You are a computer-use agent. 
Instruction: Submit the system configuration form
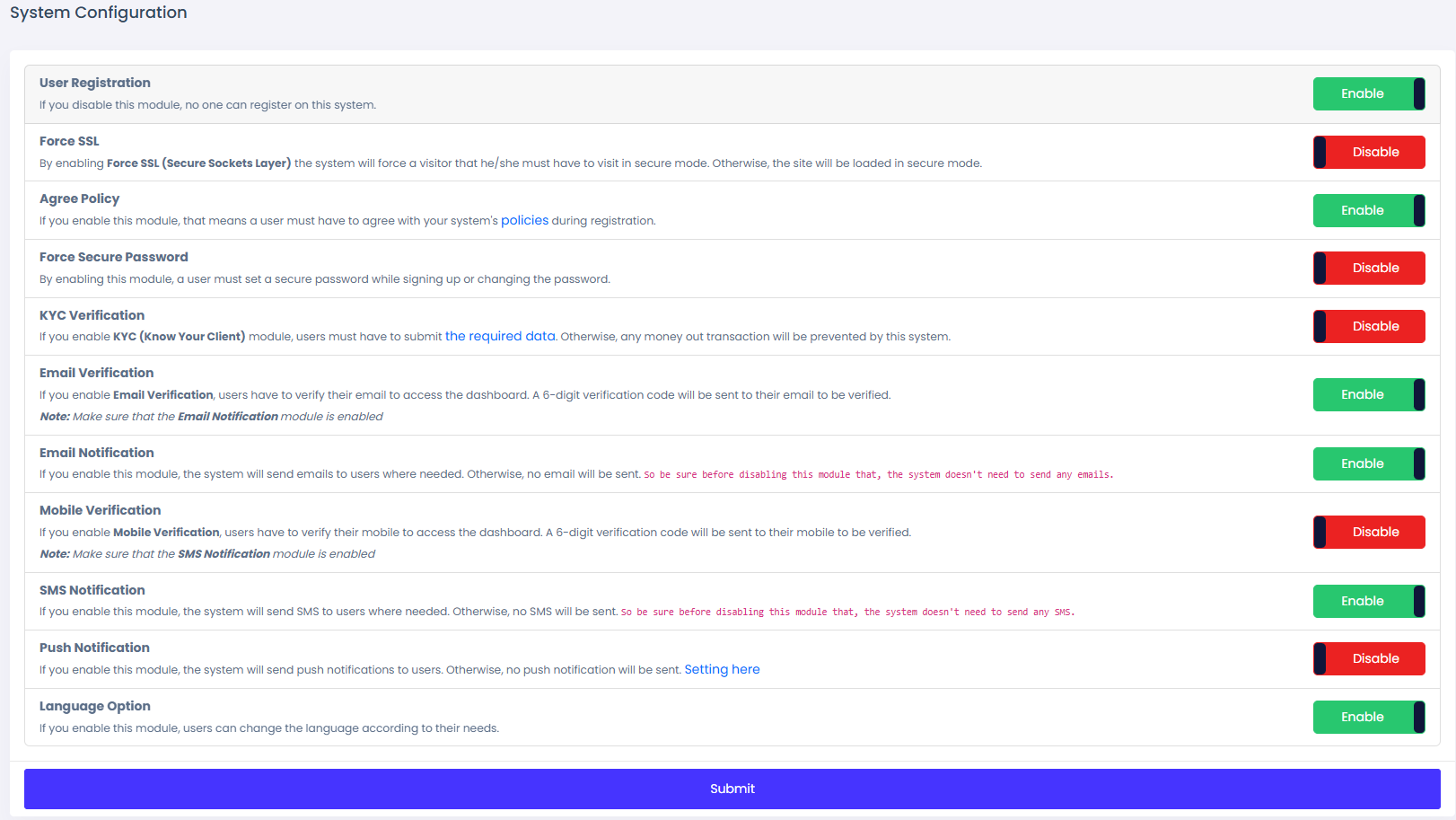click(x=732, y=789)
